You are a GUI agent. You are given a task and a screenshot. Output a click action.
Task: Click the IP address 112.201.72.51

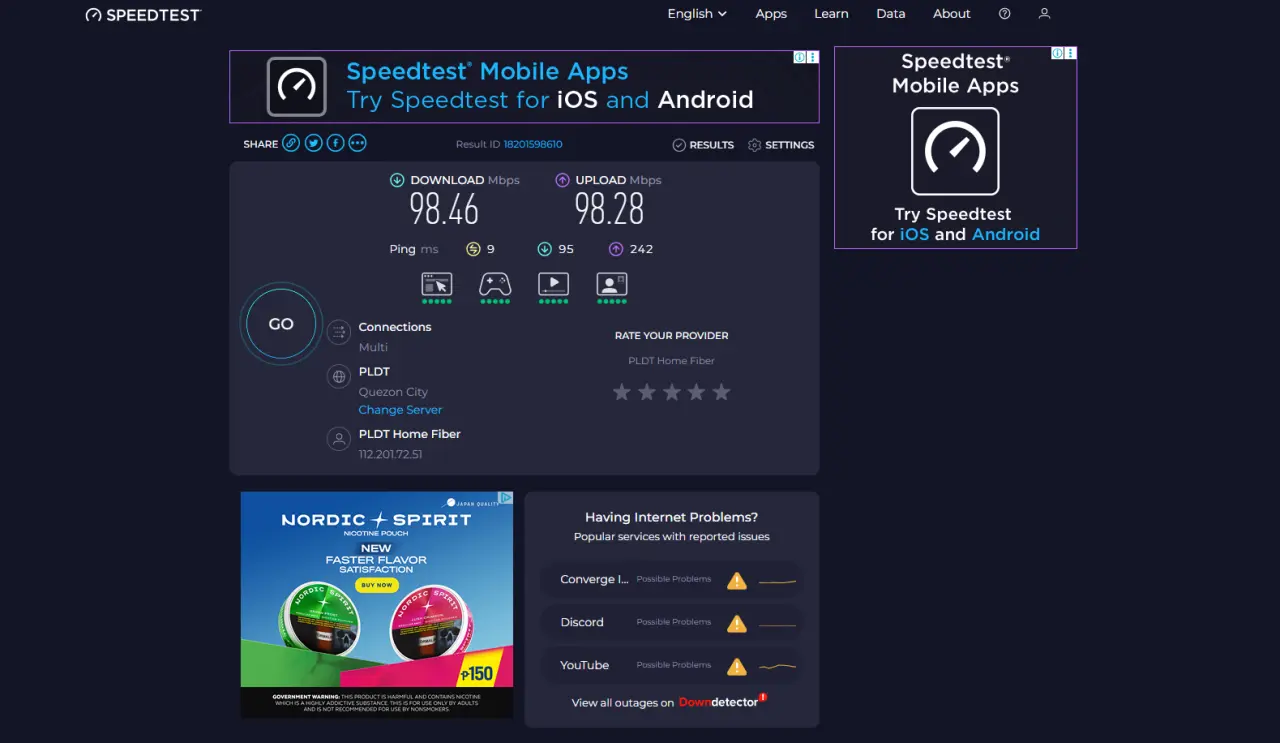[x=391, y=454]
